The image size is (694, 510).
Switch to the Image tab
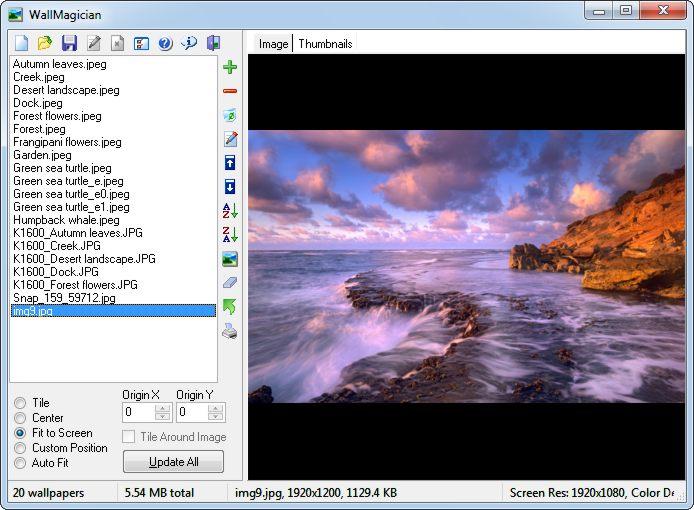[273, 44]
